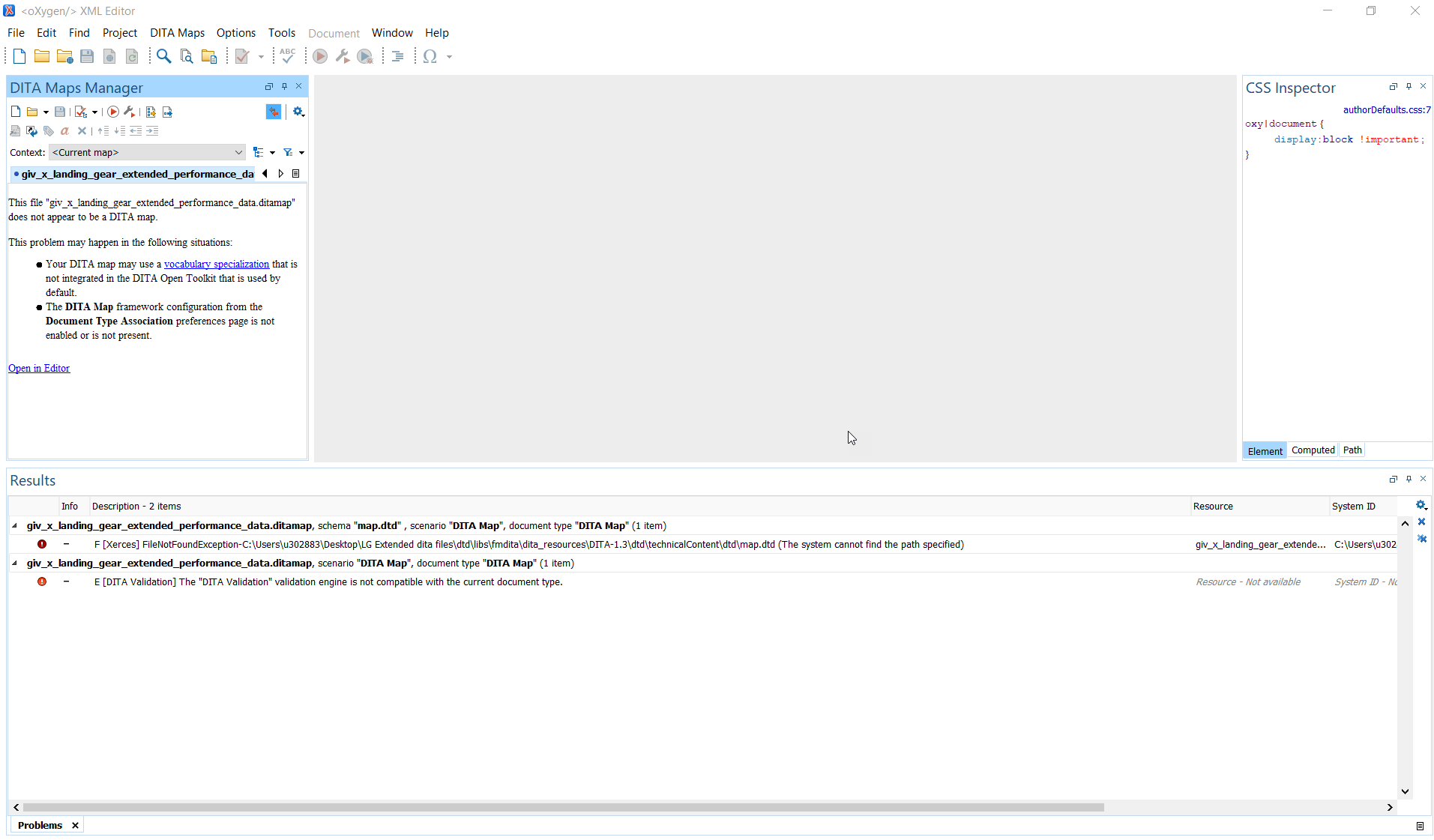Open the File menu

[x=16, y=33]
